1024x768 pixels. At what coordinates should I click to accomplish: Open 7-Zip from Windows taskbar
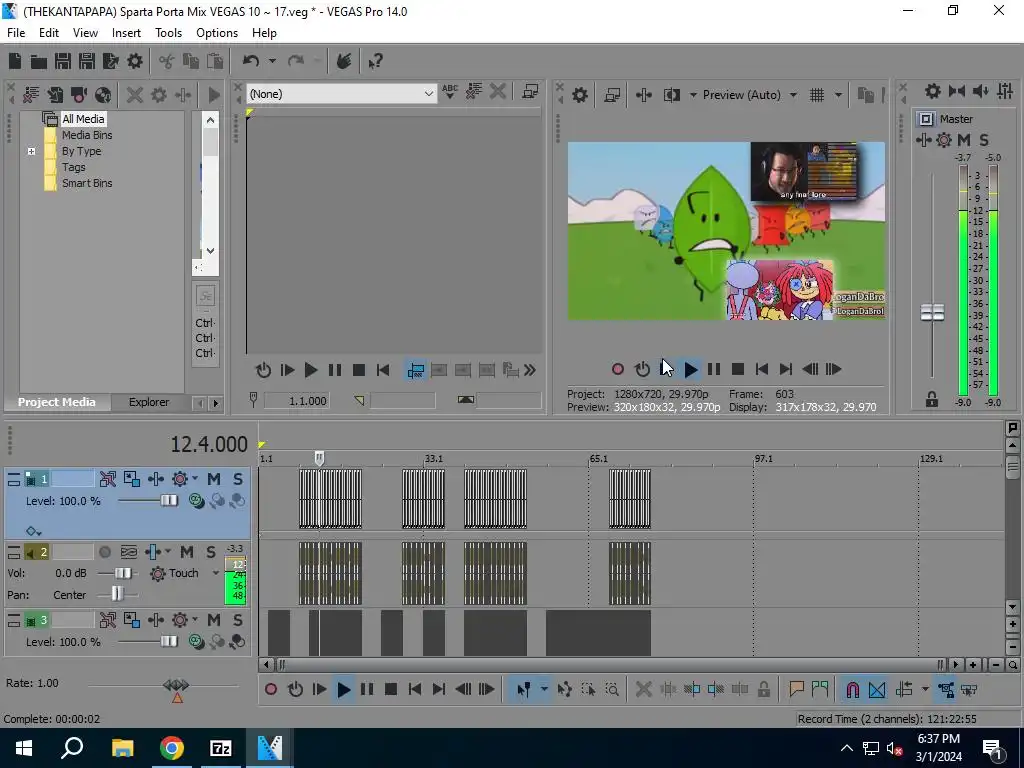click(x=220, y=748)
